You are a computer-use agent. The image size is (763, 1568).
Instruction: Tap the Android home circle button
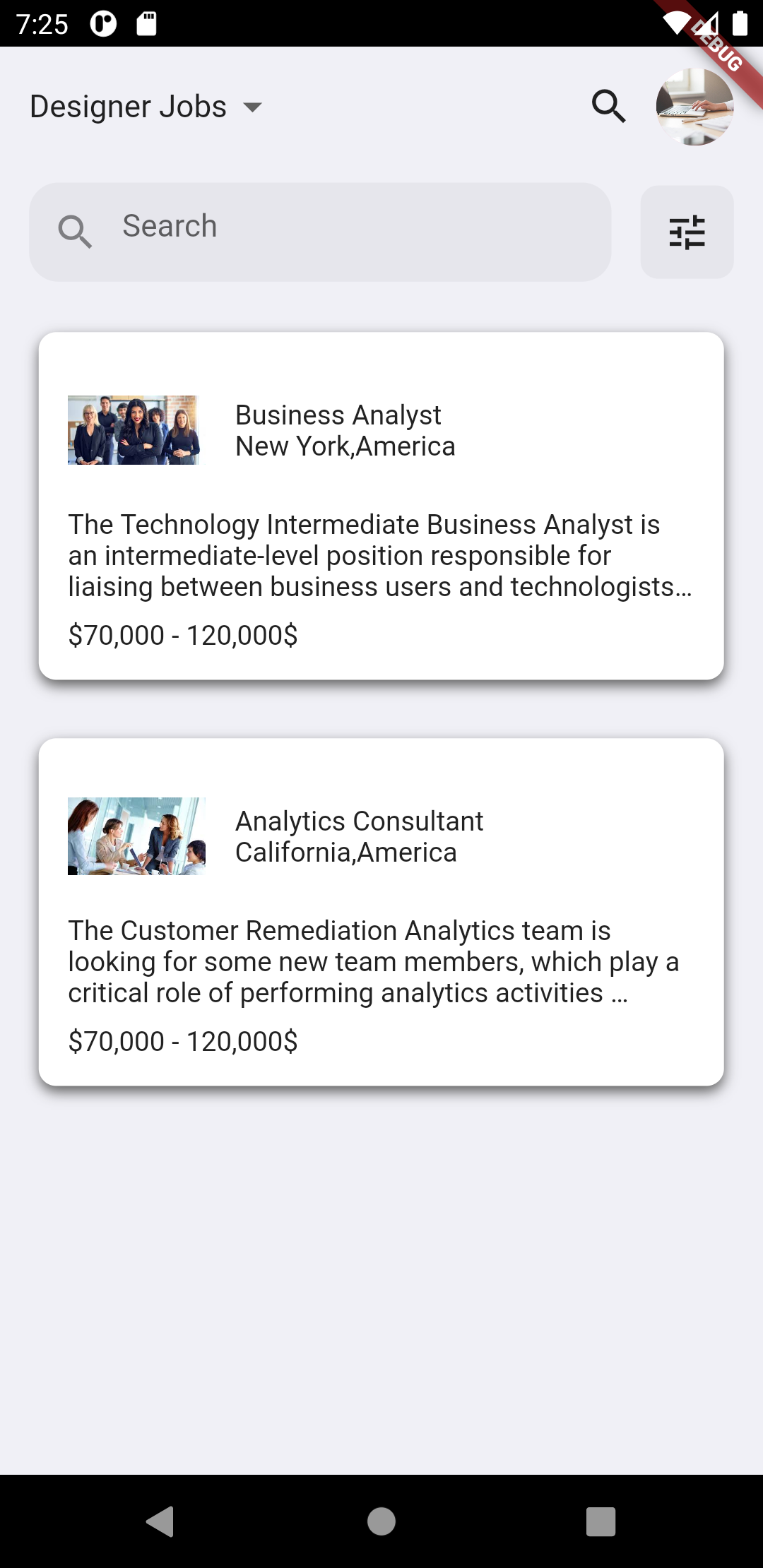381,1521
